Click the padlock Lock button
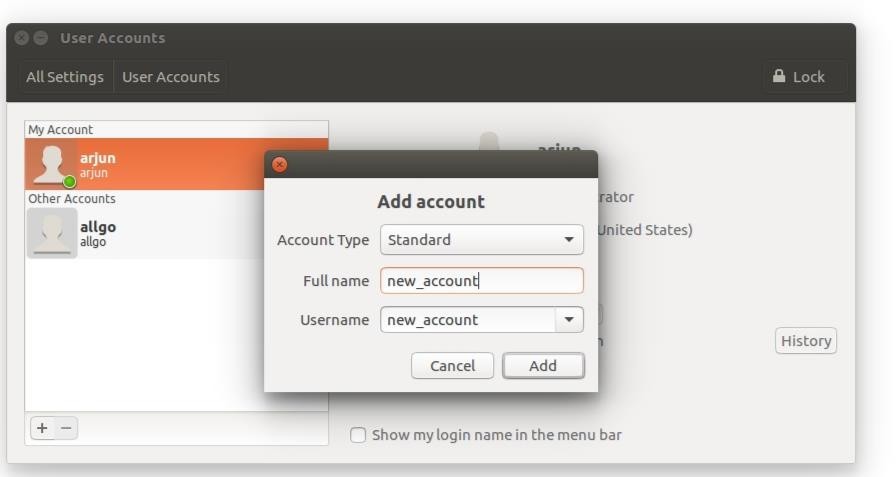The height and width of the screenshot is (477, 896). pos(805,77)
